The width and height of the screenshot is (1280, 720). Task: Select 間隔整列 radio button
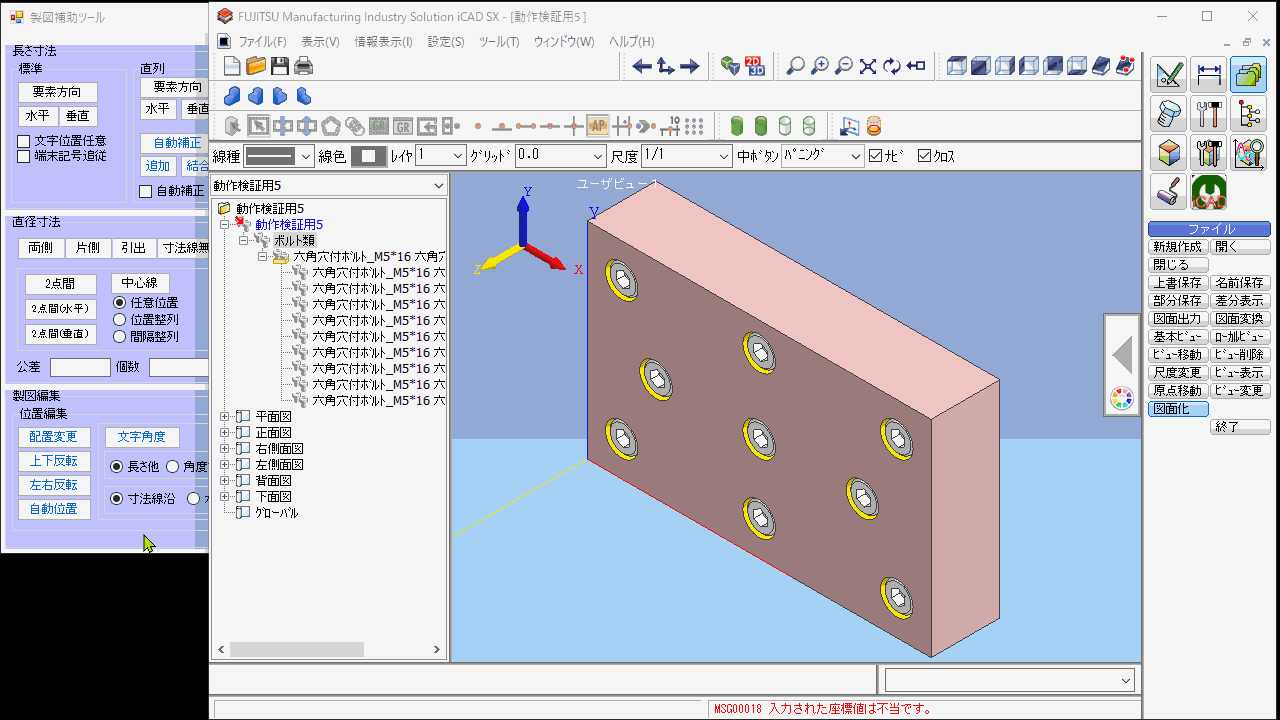[x=119, y=337]
